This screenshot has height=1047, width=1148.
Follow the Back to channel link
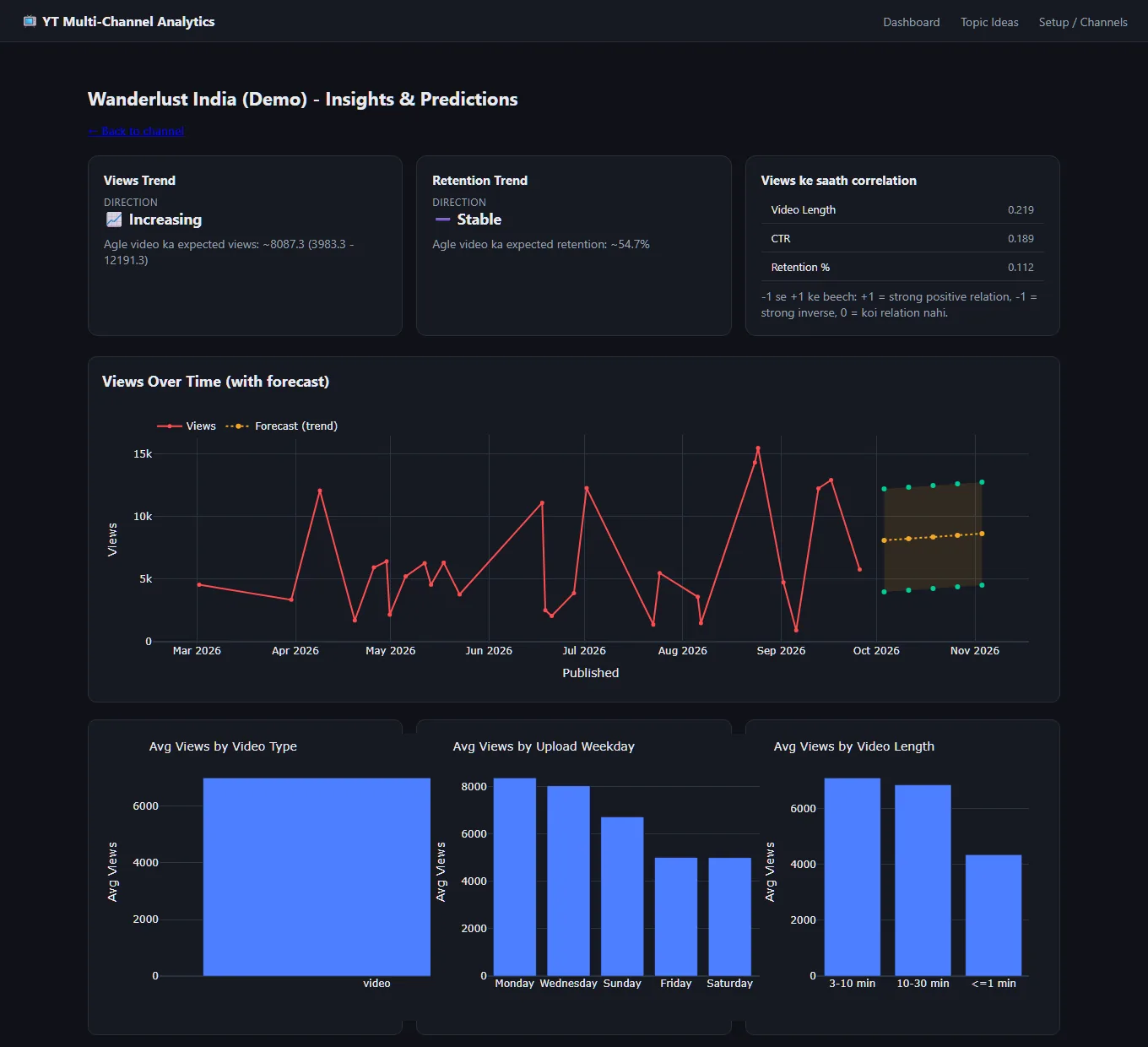point(136,131)
